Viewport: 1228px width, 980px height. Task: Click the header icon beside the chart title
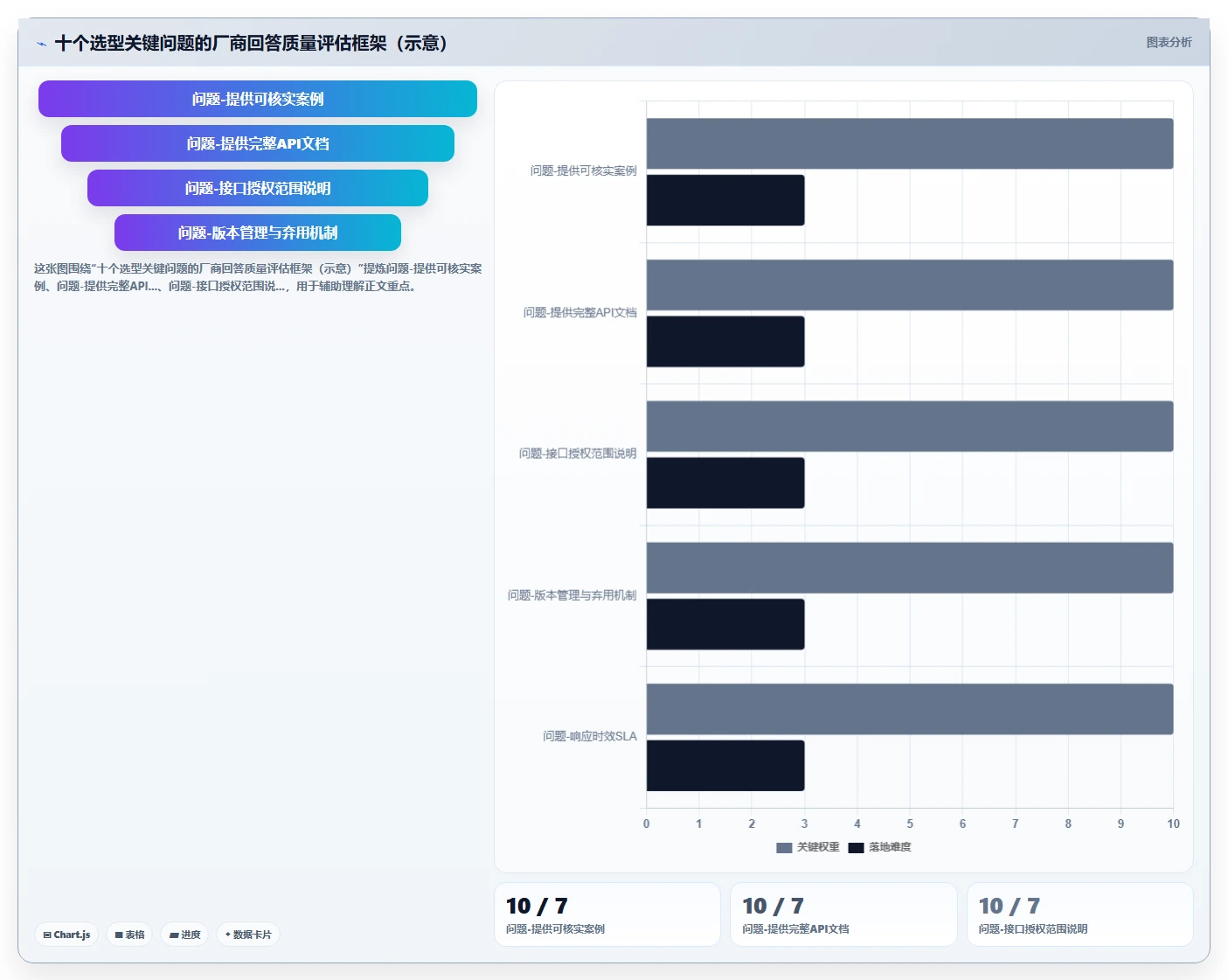tap(41, 44)
